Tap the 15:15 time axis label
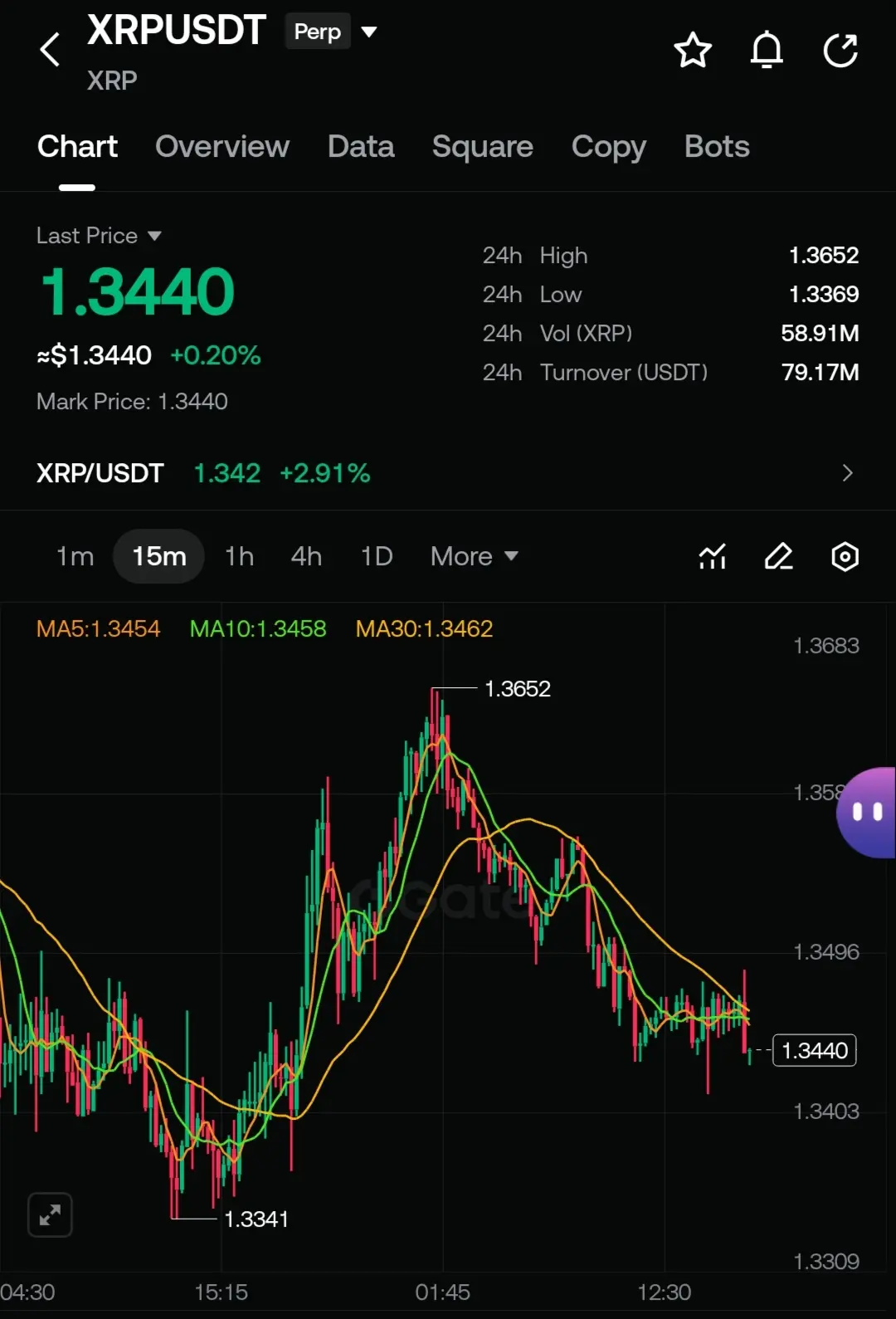 point(221,1292)
